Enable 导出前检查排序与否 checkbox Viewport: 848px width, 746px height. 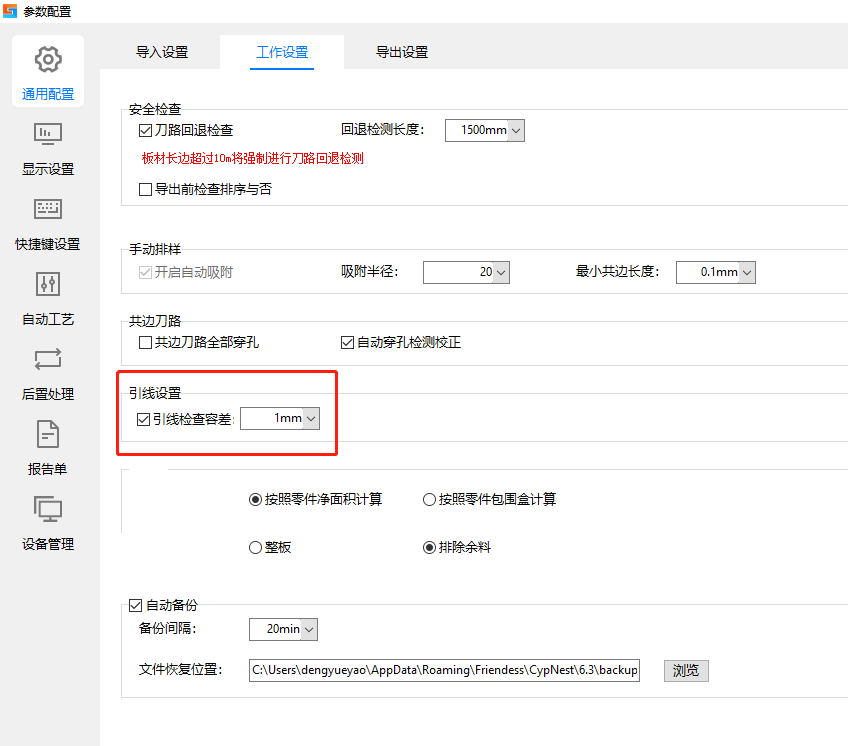coord(145,189)
